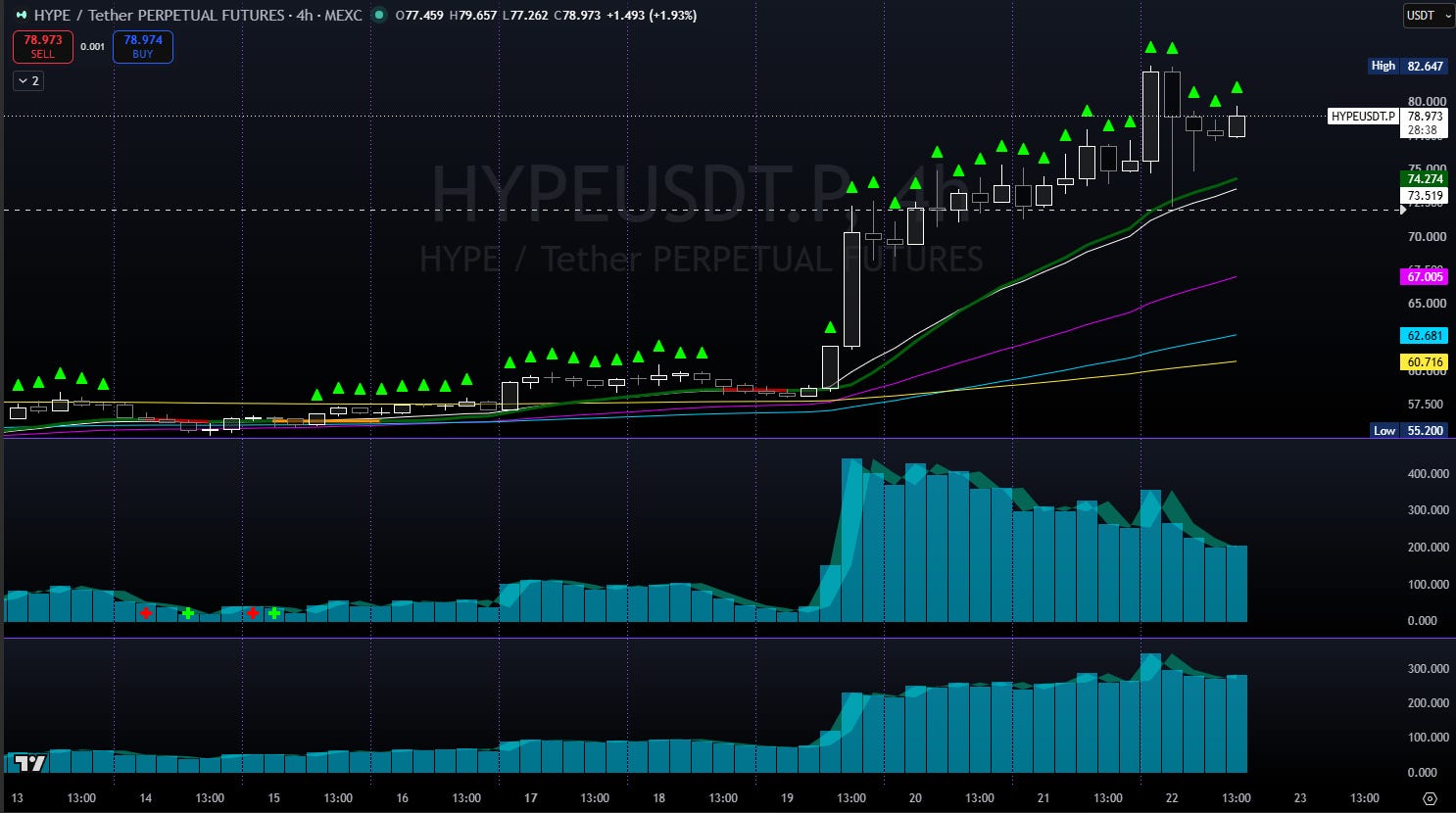
Task: Click date label 14 on time axis
Action: pyautogui.click(x=146, y=798)
